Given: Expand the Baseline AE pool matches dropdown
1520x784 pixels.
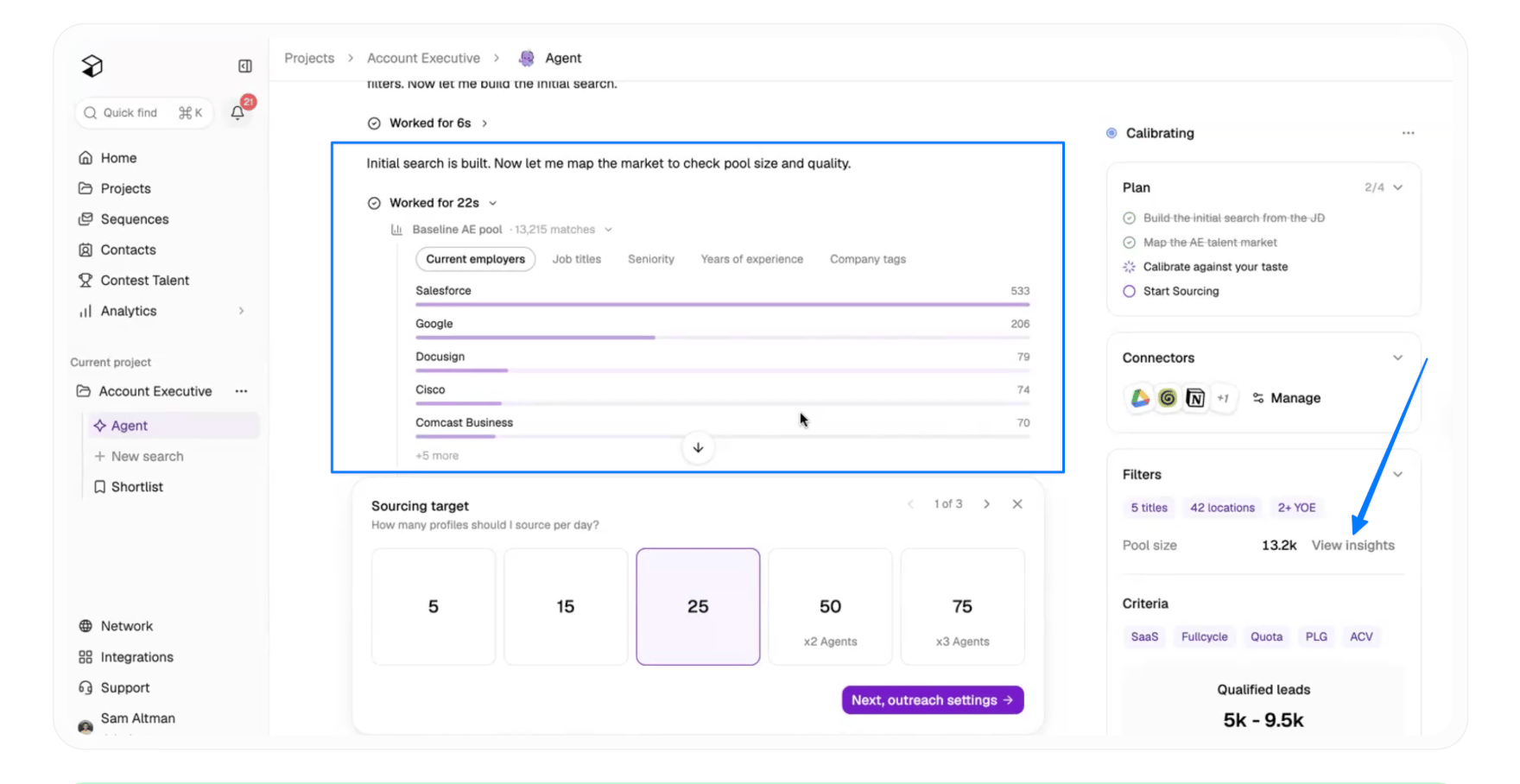Looking at the screenshot, I should (608, 230).
